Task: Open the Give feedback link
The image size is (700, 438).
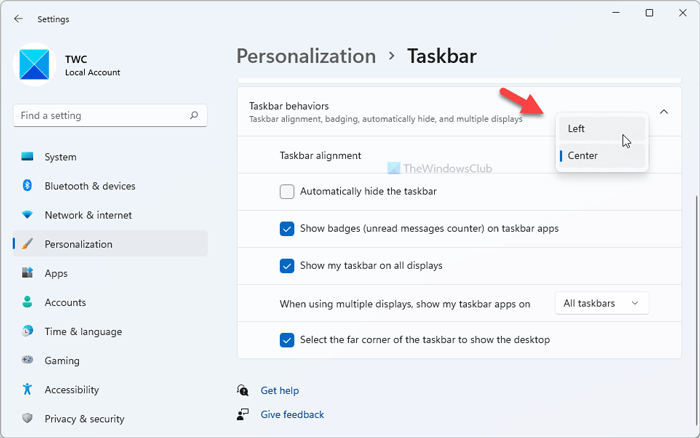Action: 291,414
